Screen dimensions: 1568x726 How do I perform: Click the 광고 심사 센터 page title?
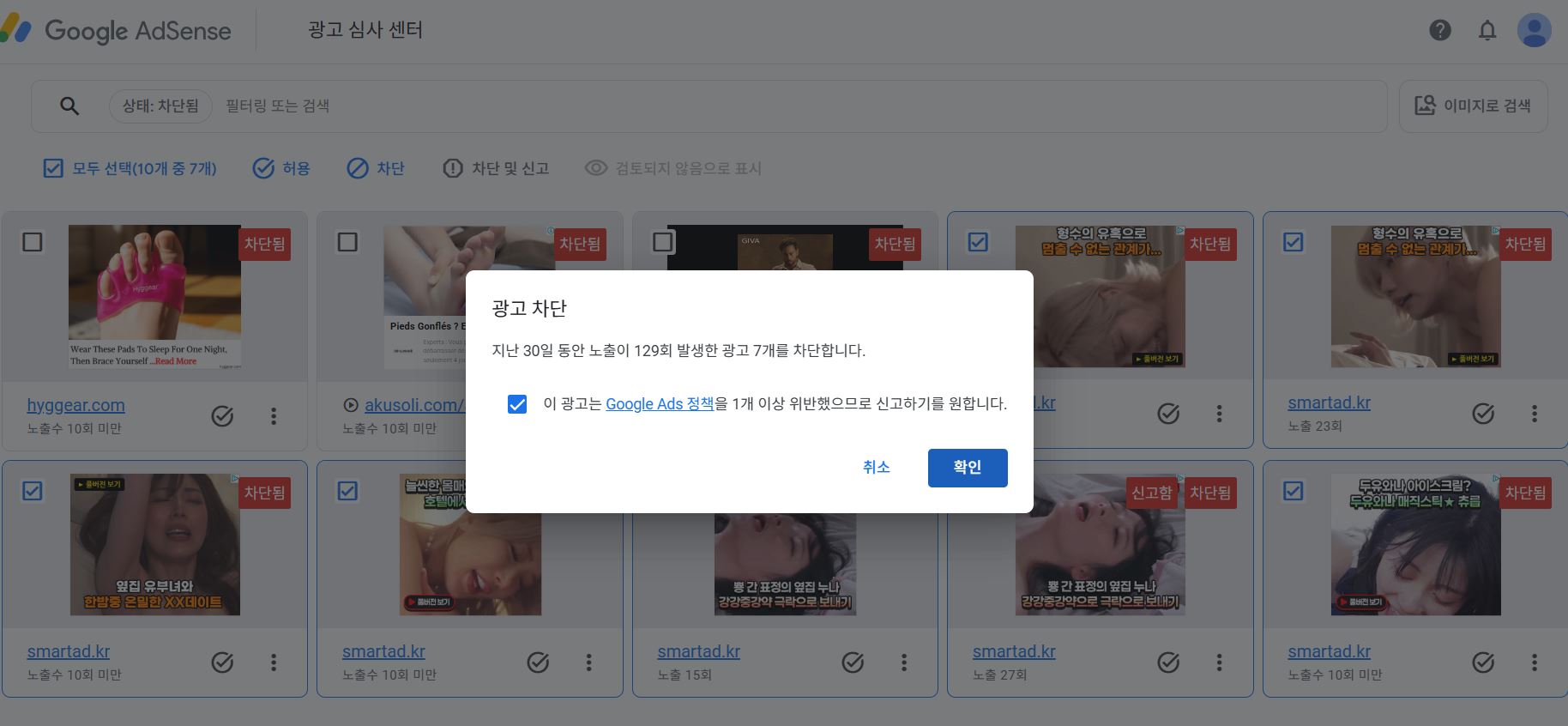click(365, 30)
